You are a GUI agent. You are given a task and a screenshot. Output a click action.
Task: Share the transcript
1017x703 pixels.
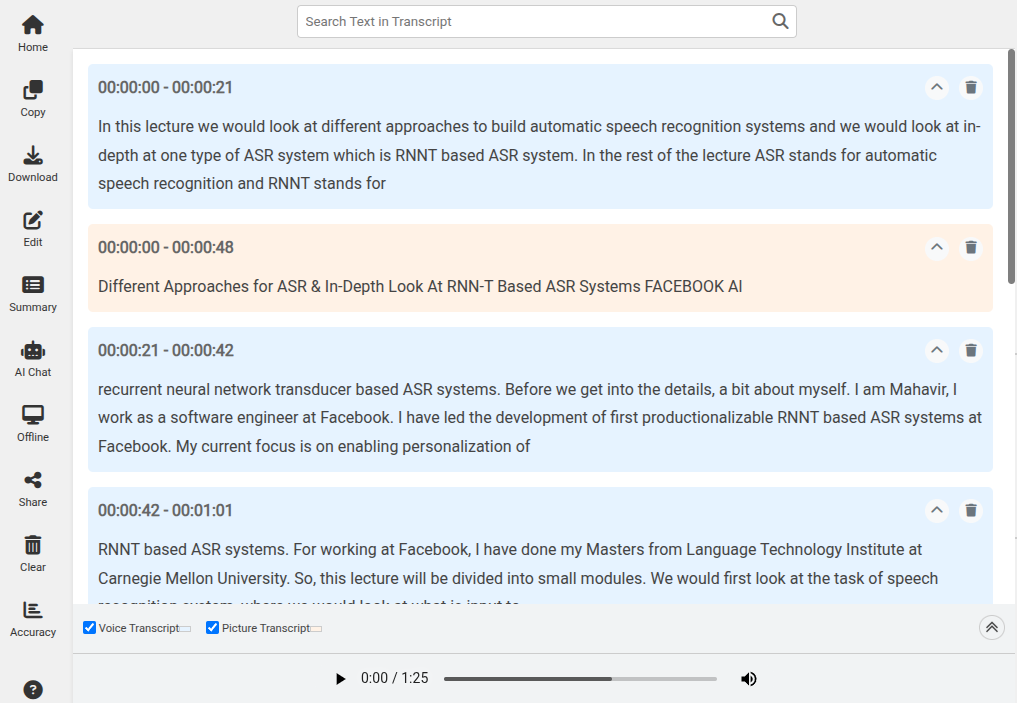coord(32,488)
